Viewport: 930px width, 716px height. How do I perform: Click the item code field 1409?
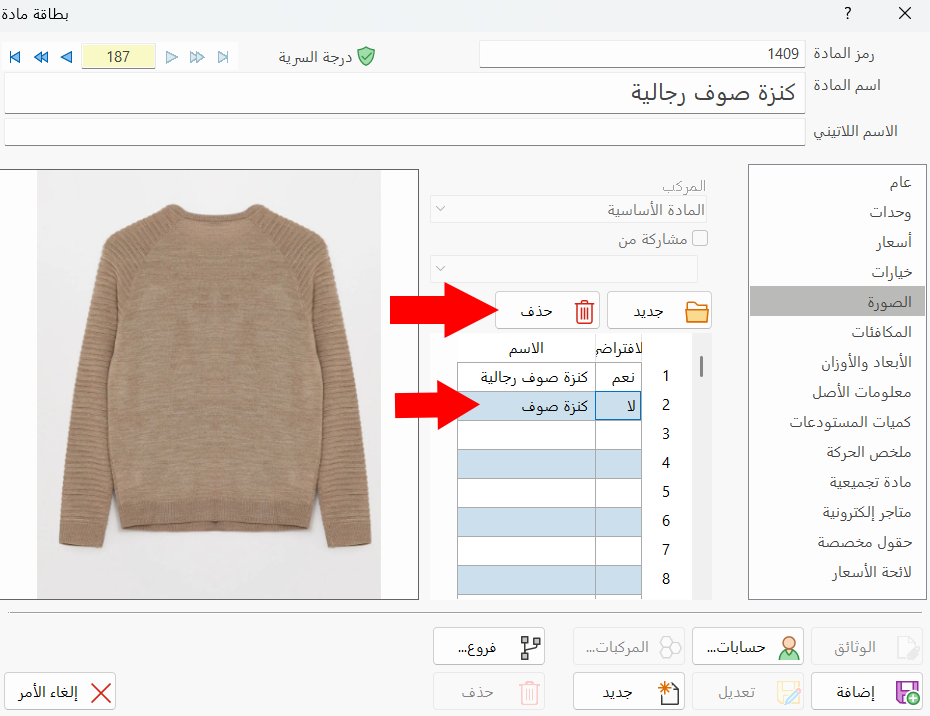pyautogui.click(x=642, y=54)
